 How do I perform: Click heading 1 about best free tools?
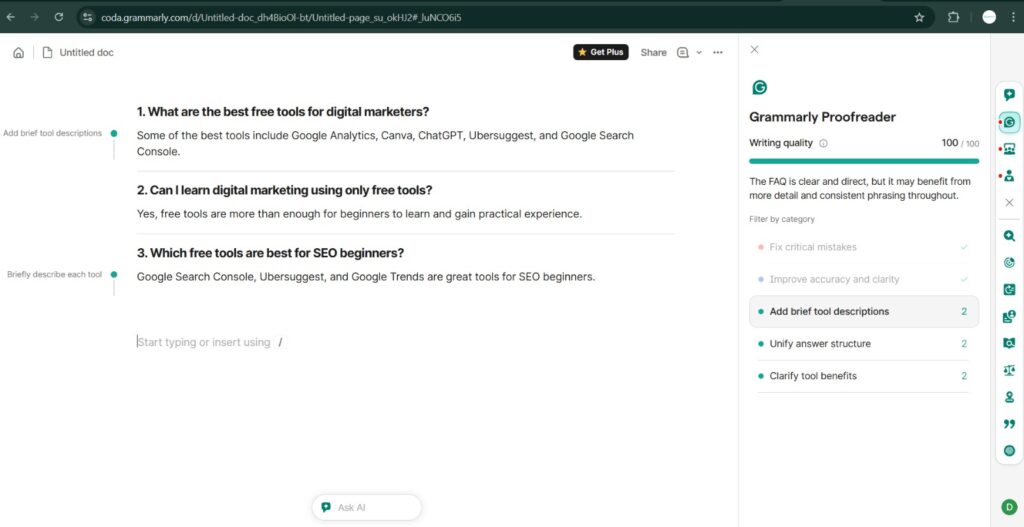tap(283, 112)
